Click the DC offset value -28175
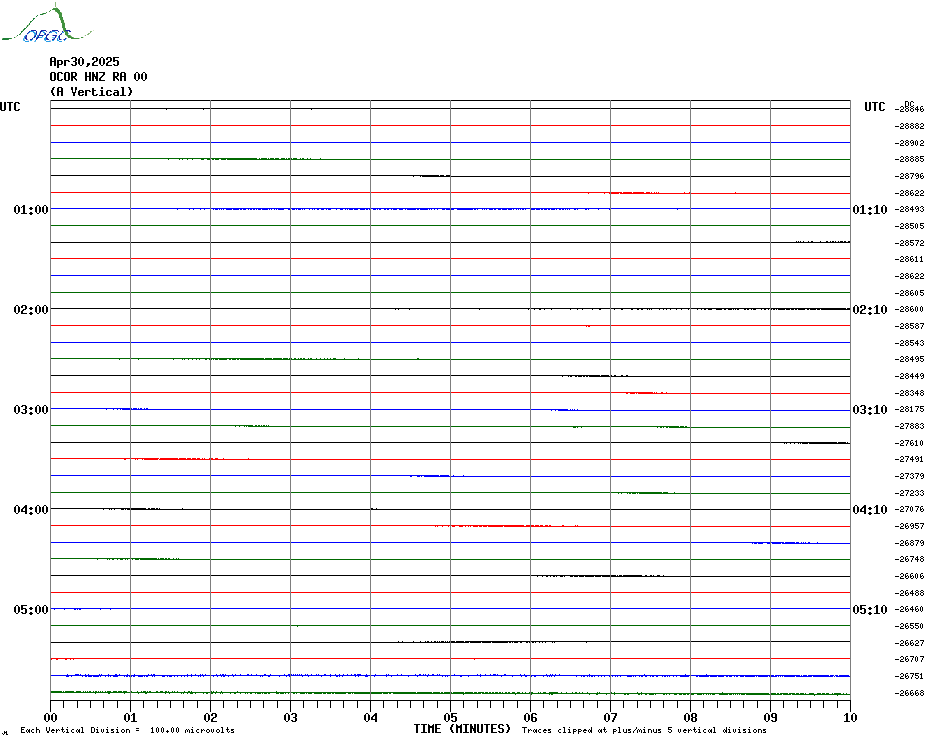The height and width of the screenshot is (744, 930). tap(909, 409)
